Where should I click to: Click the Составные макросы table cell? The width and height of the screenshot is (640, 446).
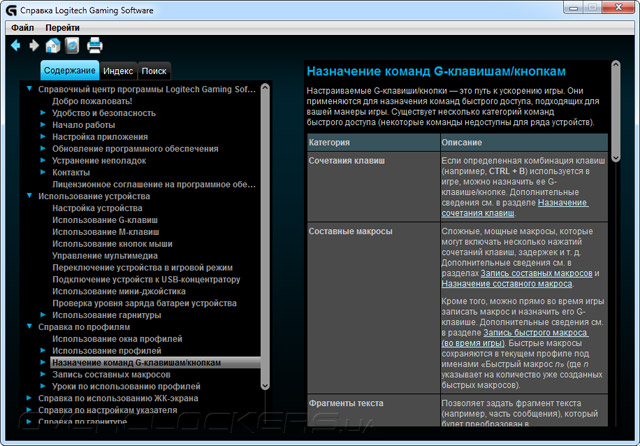click(373, 308)
